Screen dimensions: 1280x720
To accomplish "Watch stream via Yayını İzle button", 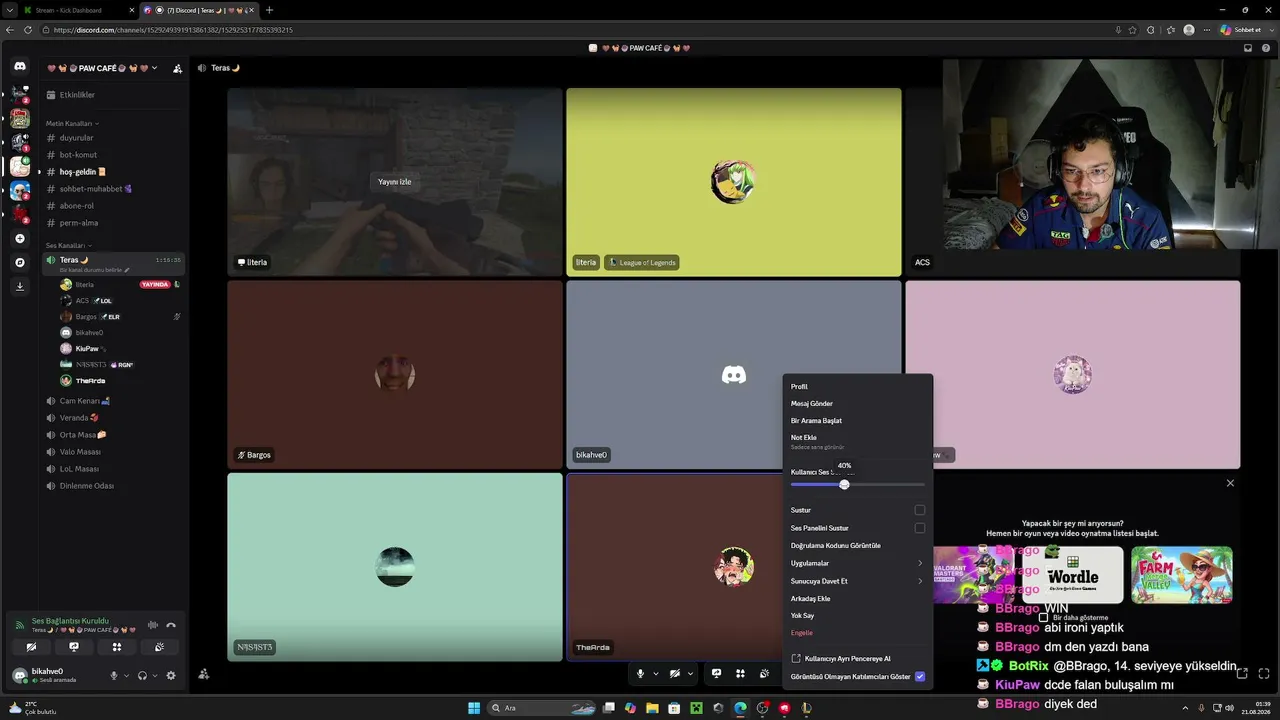I will coord(394,182).
